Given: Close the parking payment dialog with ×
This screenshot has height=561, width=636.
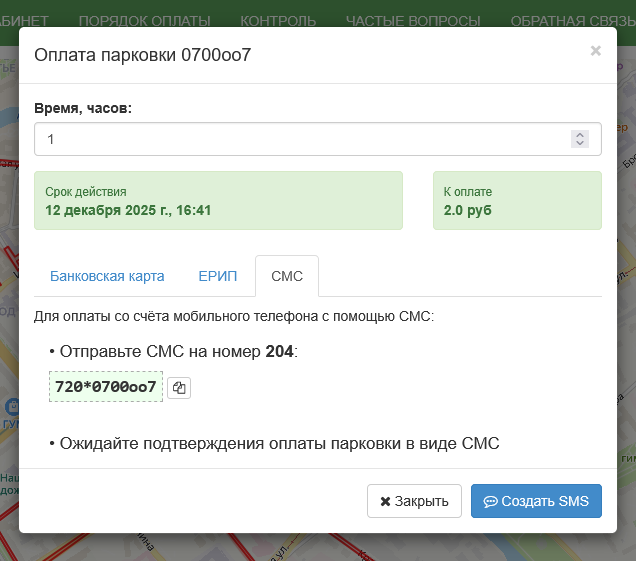Looking at the screenshot, I should tap(595, 50).
